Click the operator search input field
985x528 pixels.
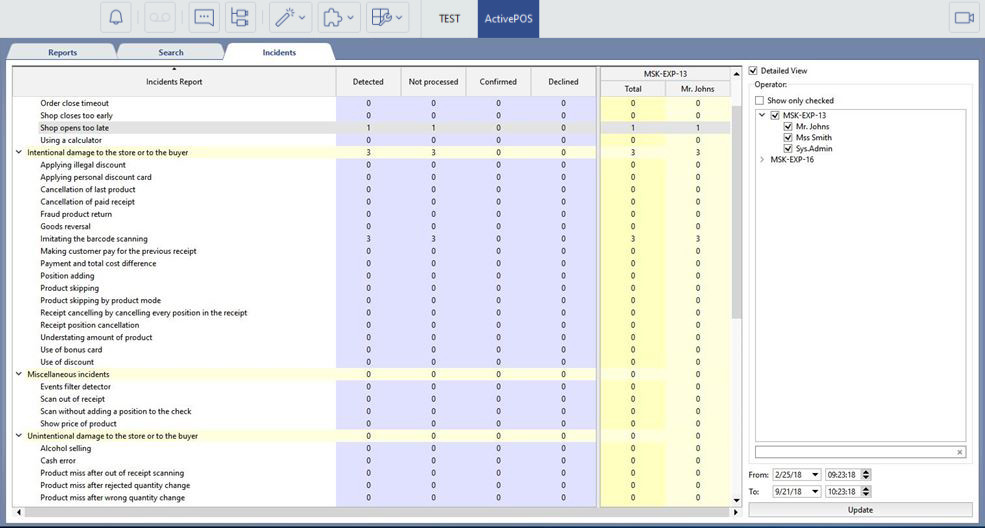pos(855,452)
